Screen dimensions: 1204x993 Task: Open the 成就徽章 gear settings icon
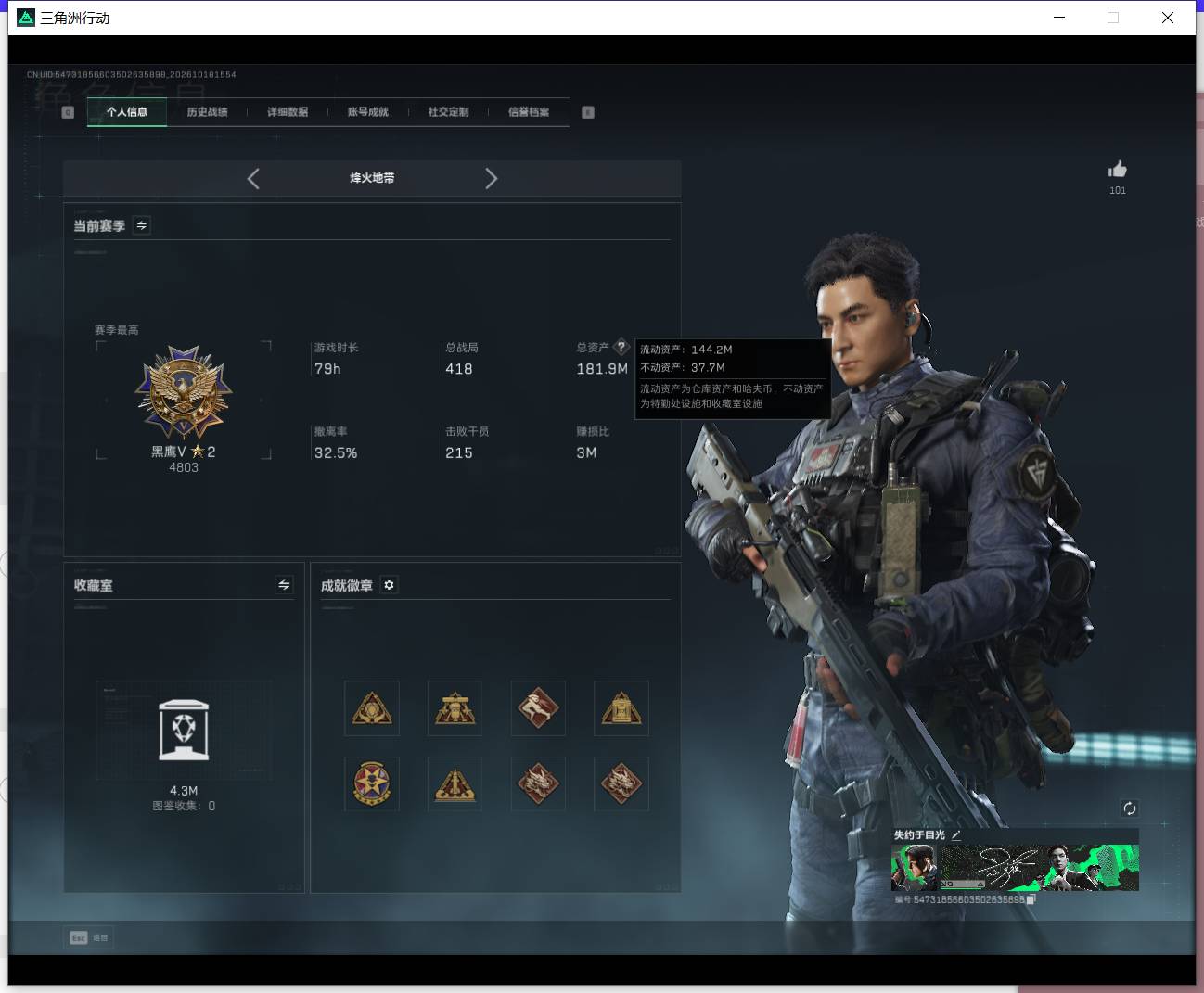(390, 585)
